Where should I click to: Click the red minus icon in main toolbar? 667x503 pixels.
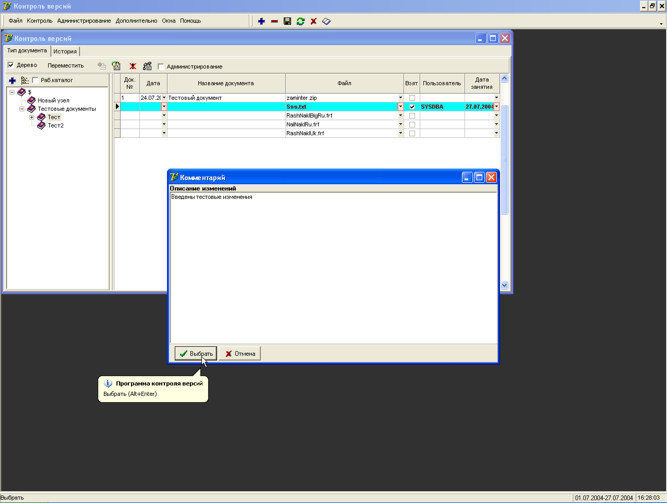[274, 21]
